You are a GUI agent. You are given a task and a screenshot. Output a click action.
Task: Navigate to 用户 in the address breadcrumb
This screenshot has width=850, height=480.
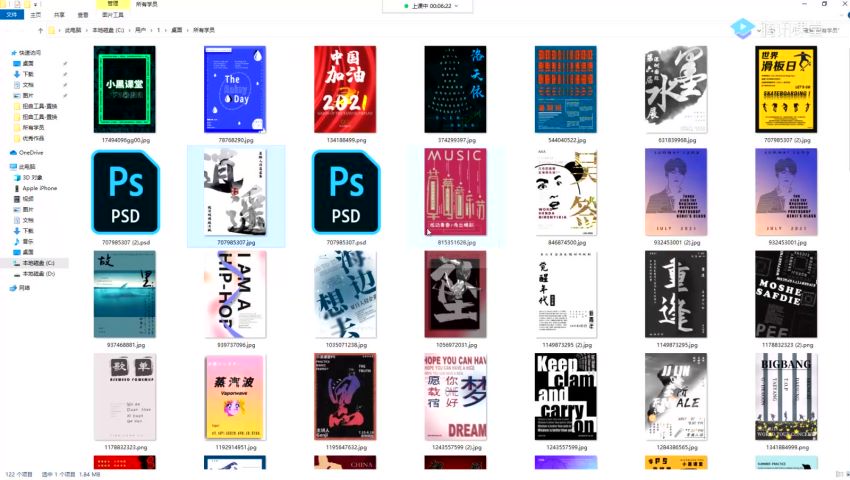(x=140, y=30)
